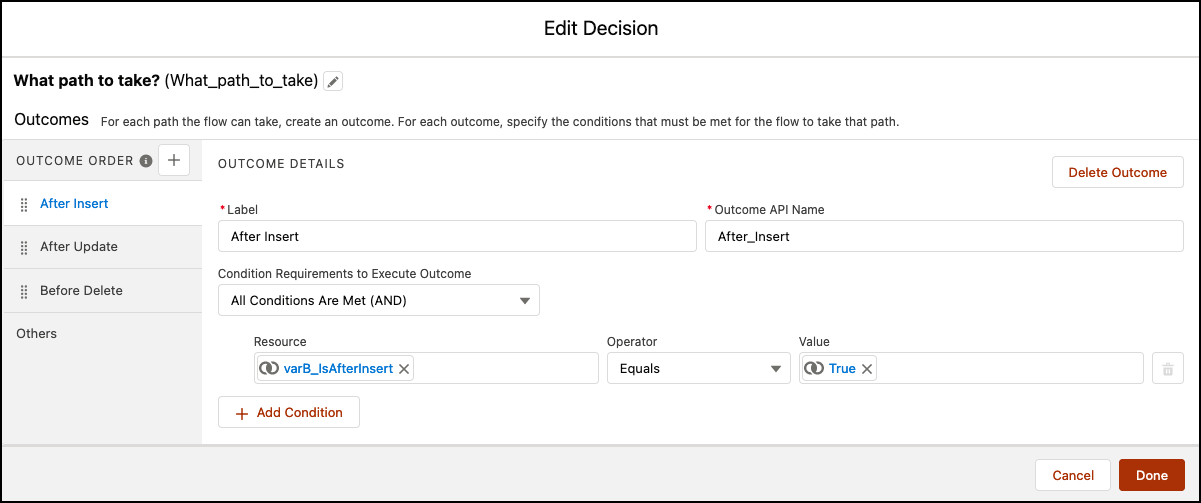
Task: Click the Cancel button
Action: [x=1073, y=475]
